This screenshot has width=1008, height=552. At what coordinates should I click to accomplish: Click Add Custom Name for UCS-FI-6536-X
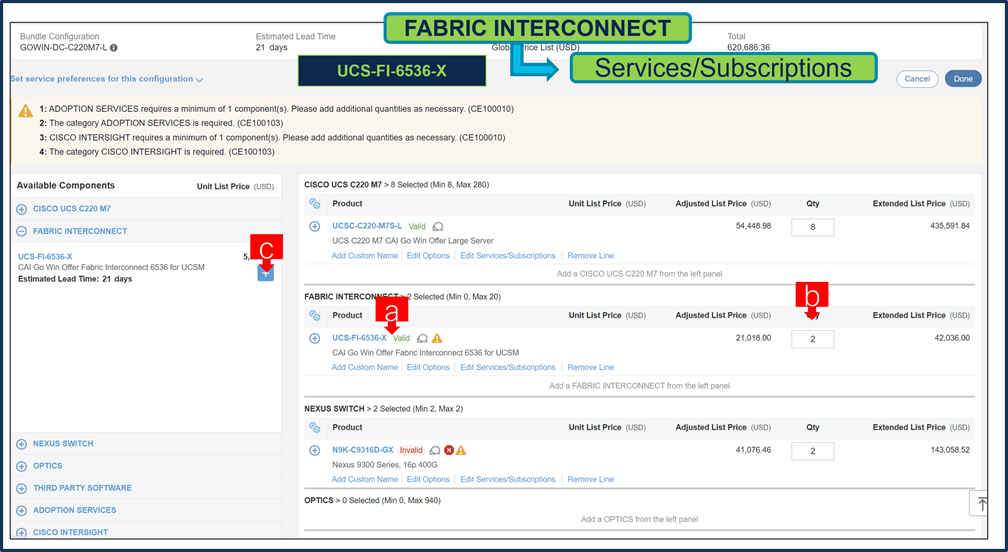click(364, 368)
